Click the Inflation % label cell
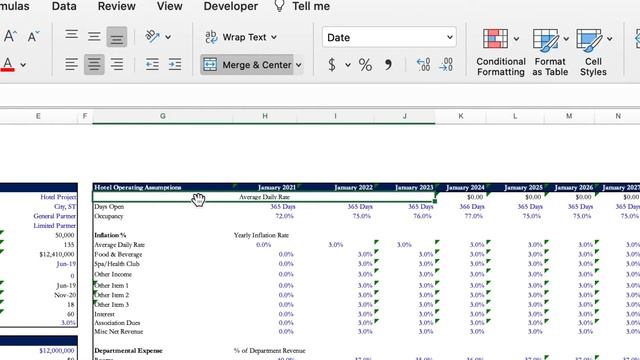Image resolution: width=640 pixels, height=360 pixels. 110,235
